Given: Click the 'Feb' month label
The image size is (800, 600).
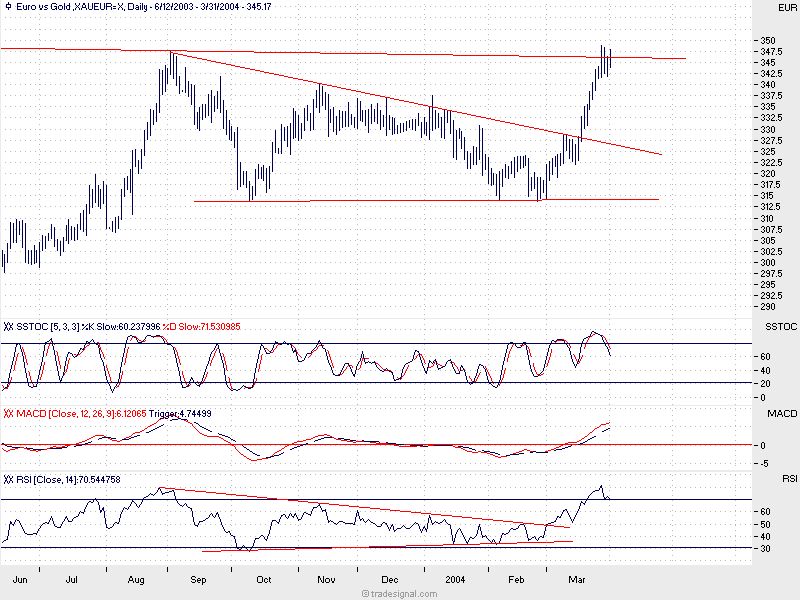Looking at the screenshot, I should tap(516, 580).
